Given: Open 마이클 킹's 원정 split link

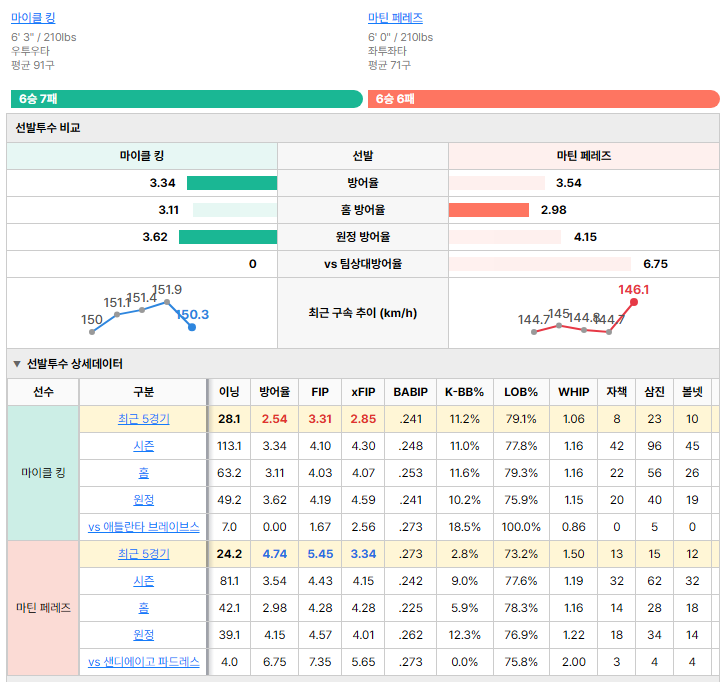Looking at the screenshot, I should tap(144, 500).
